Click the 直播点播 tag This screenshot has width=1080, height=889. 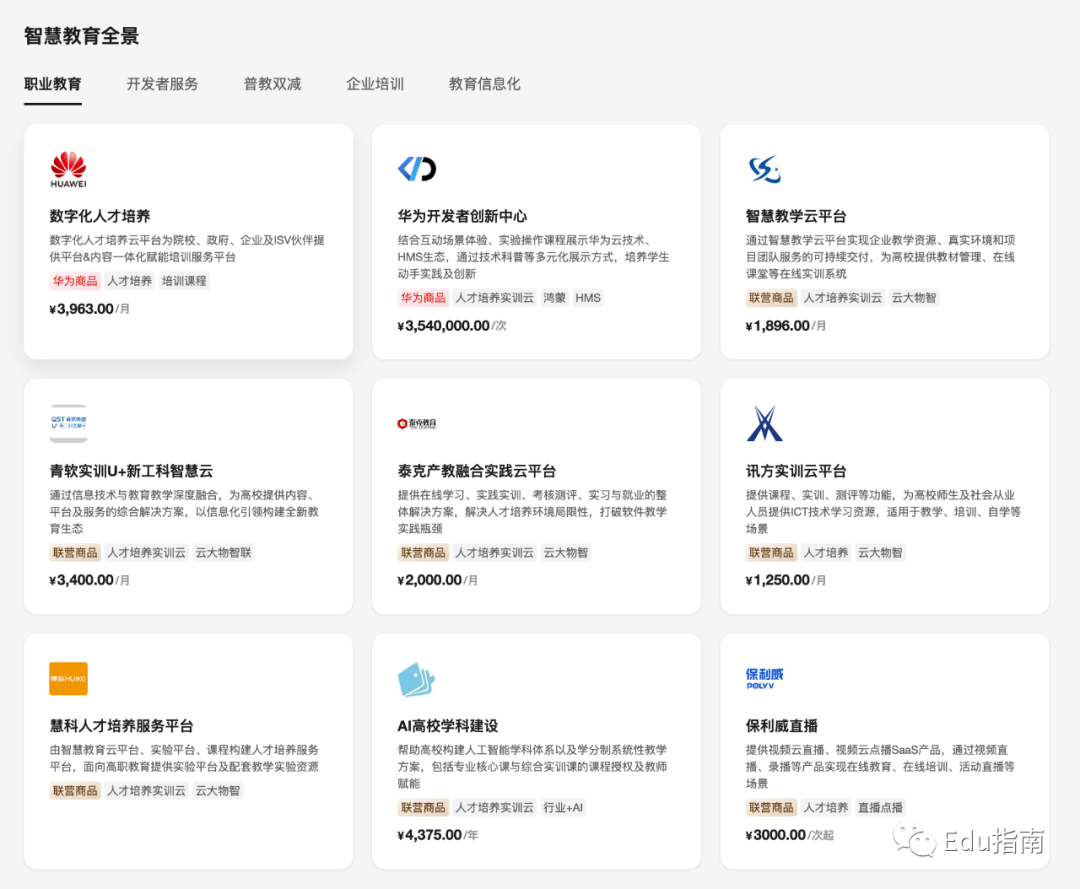point(880,808)
